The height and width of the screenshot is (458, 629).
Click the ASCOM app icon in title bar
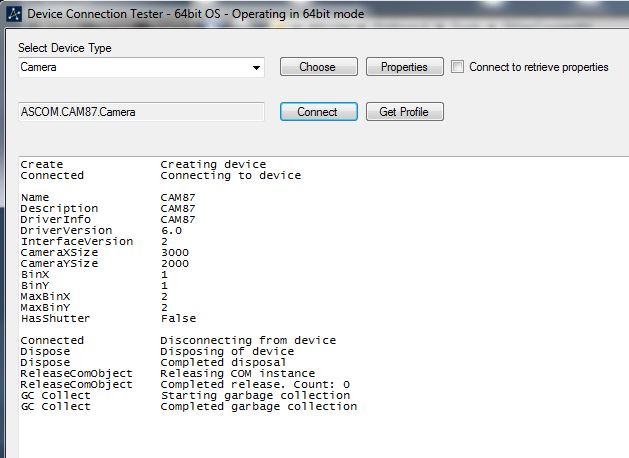(x=14, y=14)
